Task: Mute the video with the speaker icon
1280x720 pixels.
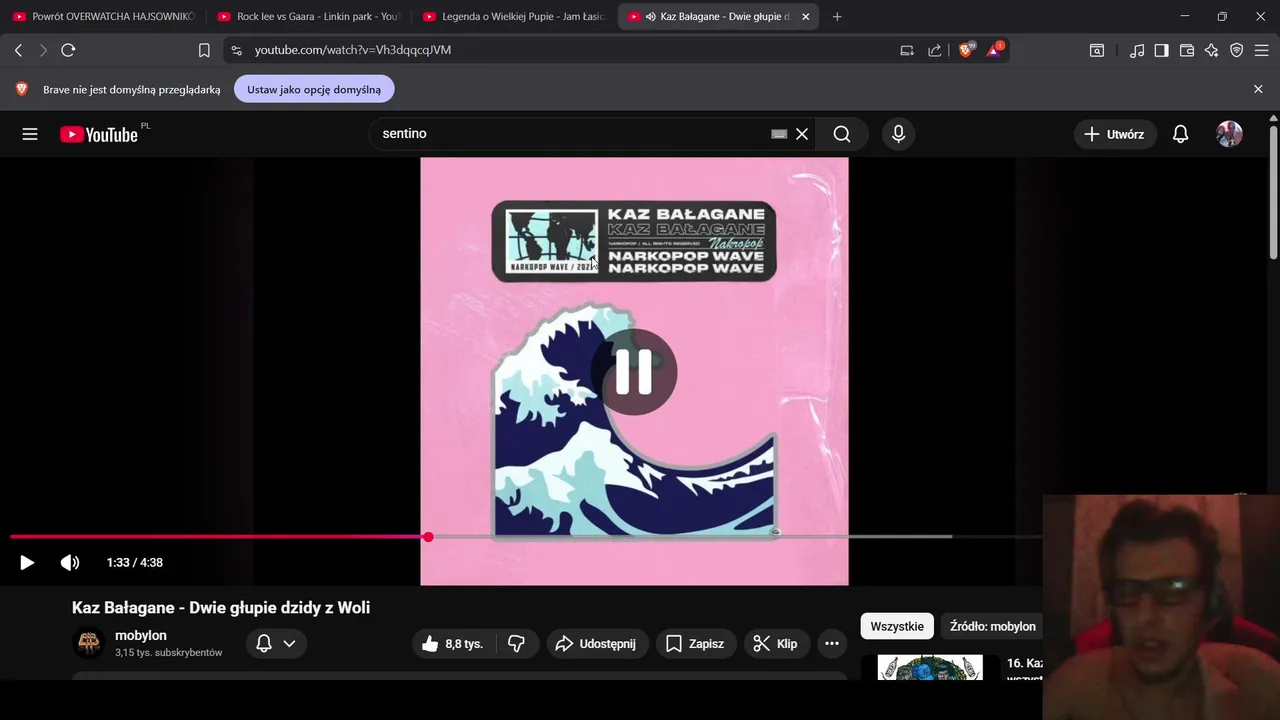Action: pos(70,563)
